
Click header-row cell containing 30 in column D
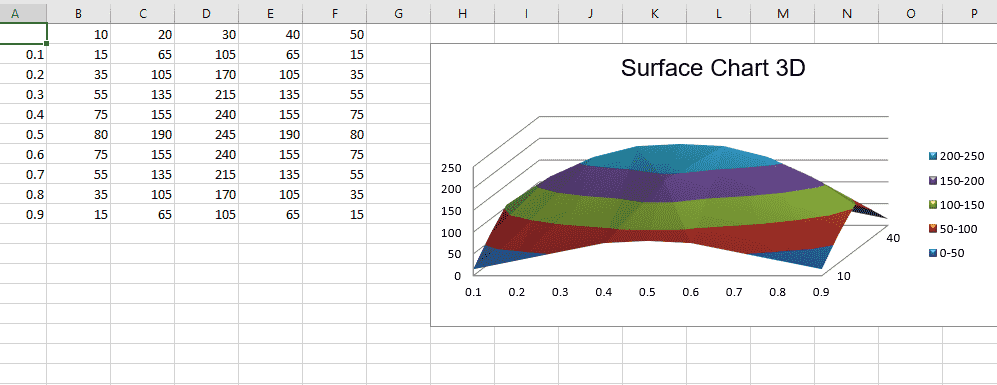pos(206,34)
